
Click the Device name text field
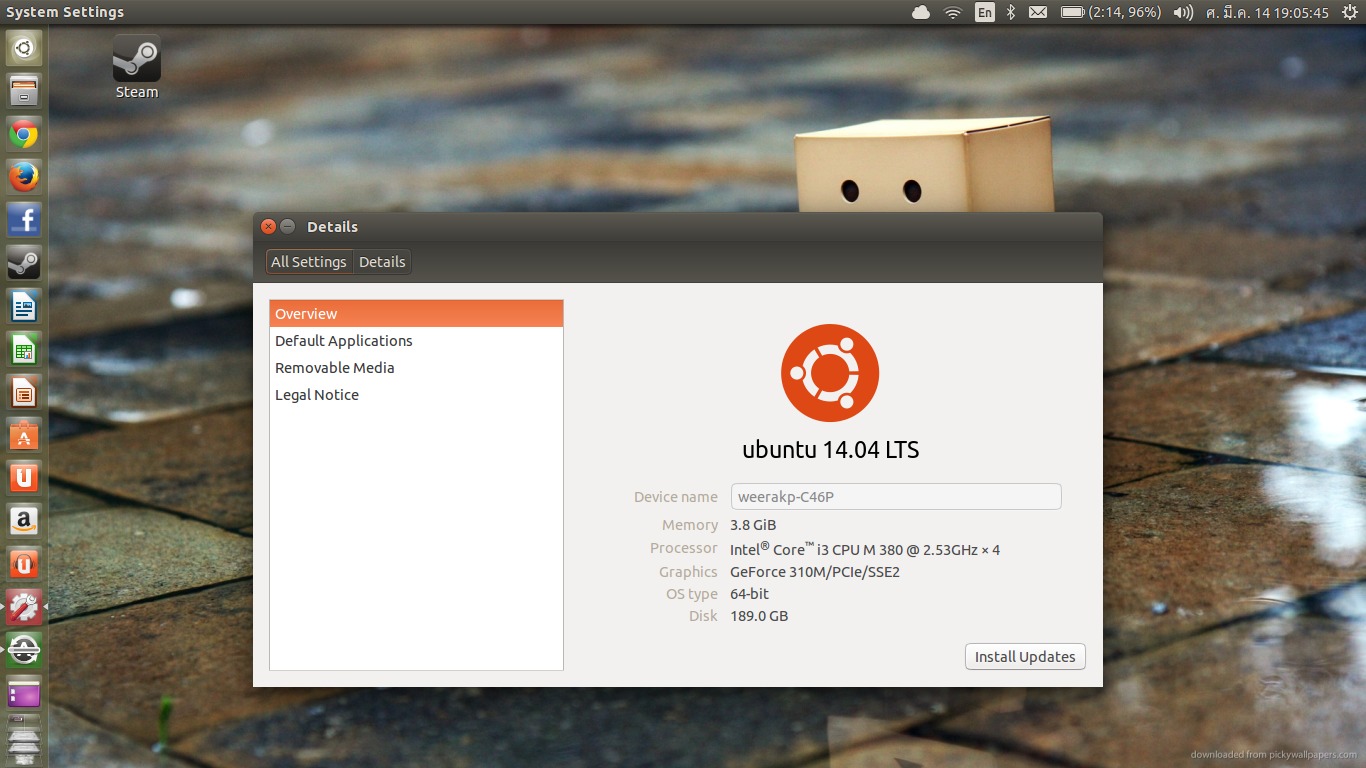coord(896,497)
